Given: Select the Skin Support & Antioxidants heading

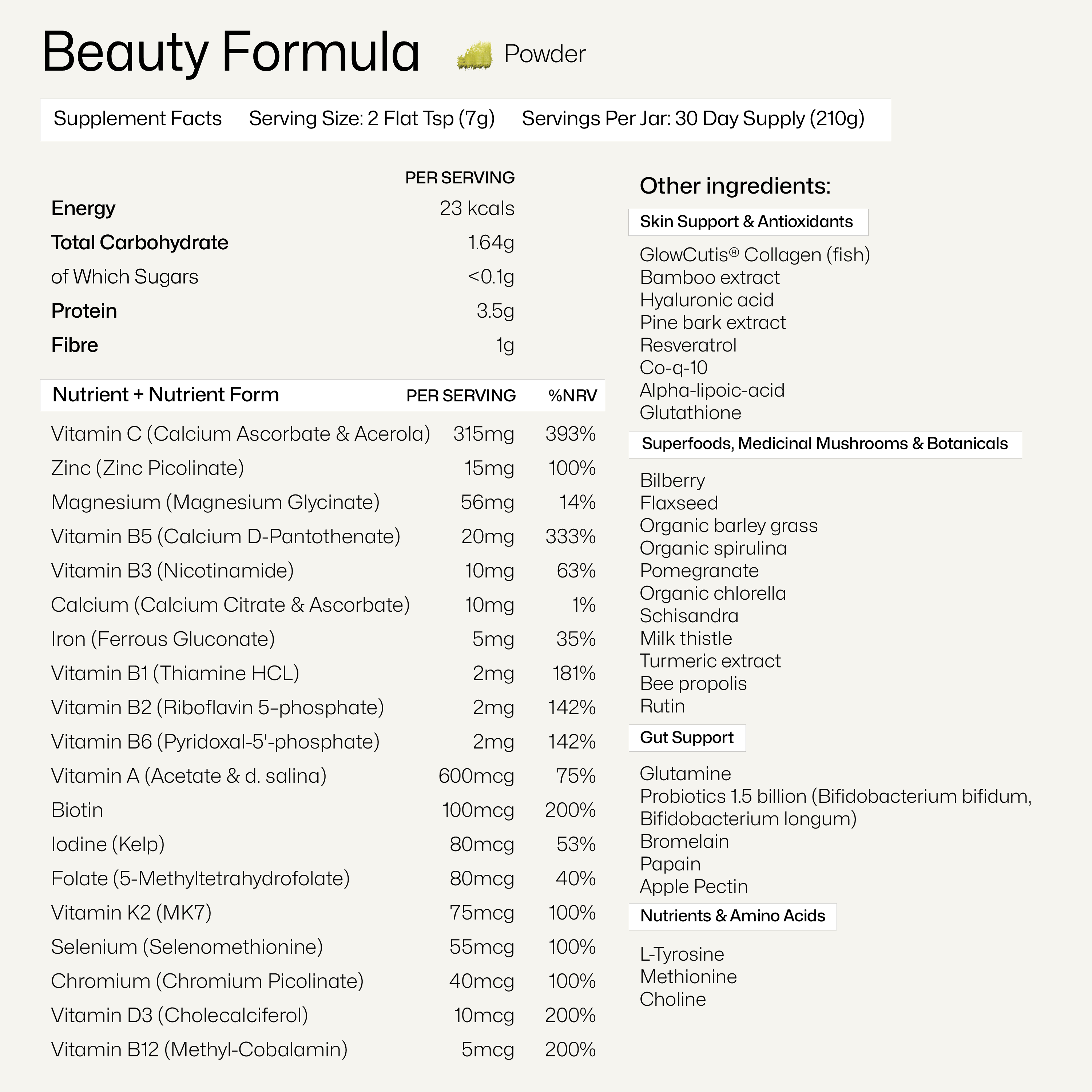Looking at the screenshot, I should (746, 222).
